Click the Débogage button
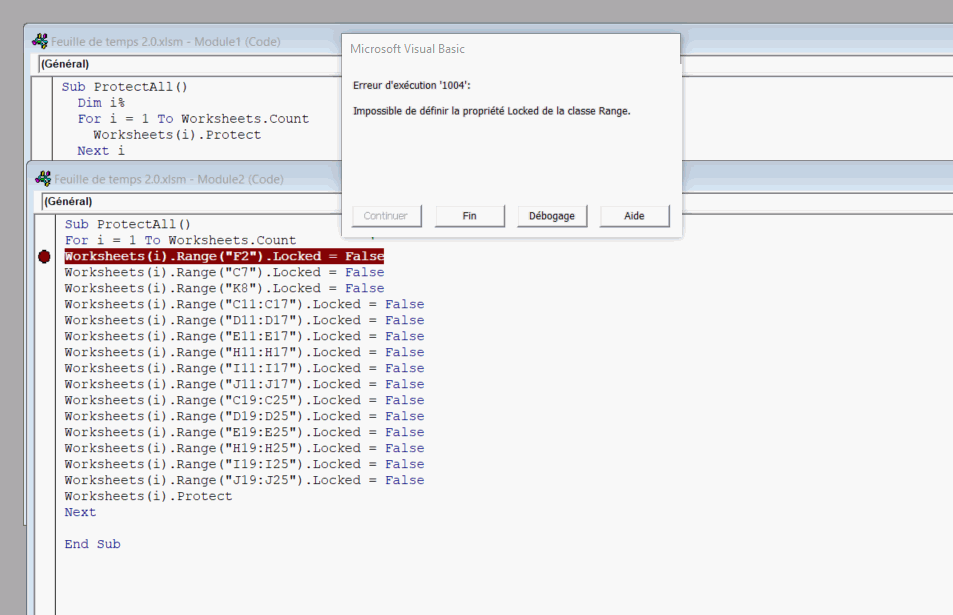 [552, 216]
